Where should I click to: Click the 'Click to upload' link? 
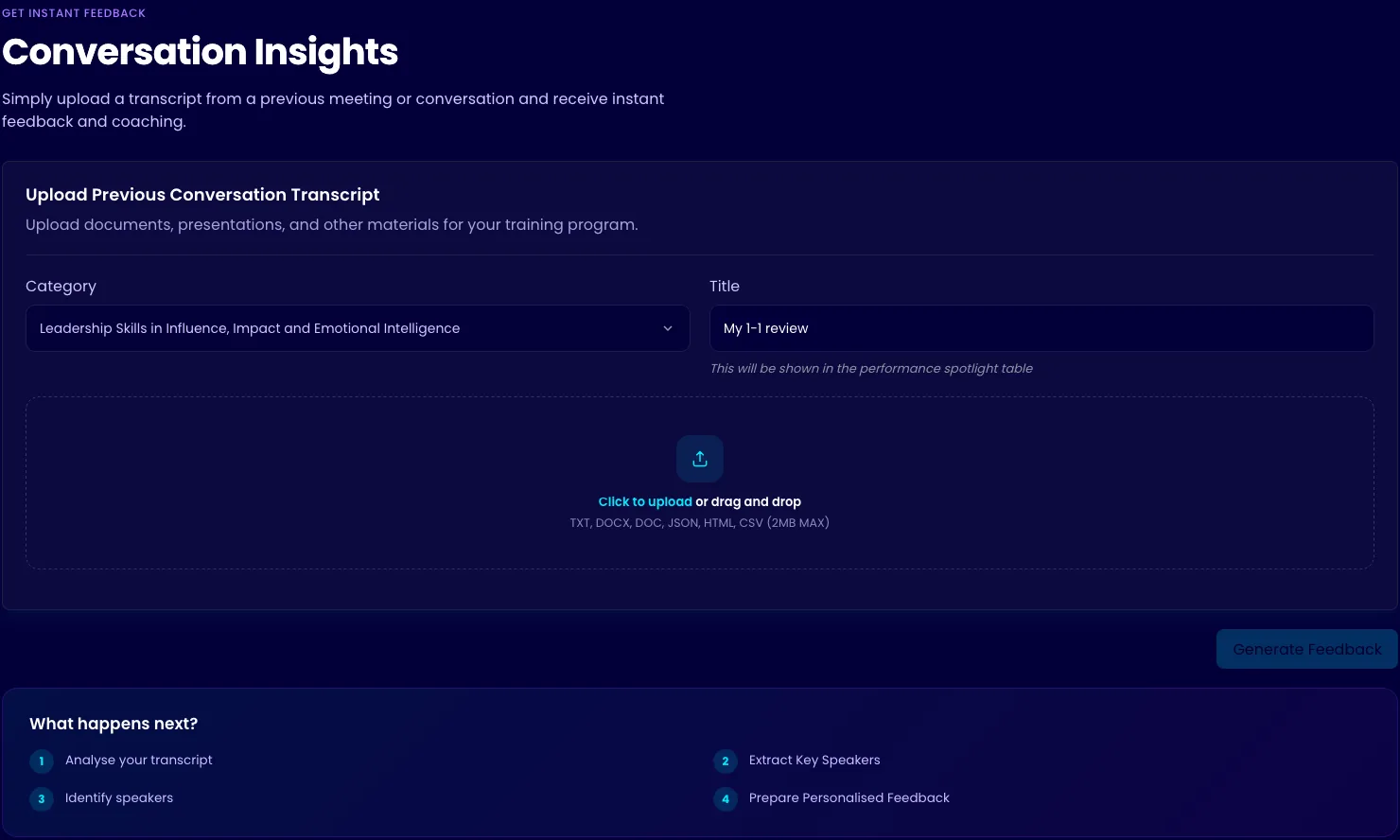[x=645, y=501]
